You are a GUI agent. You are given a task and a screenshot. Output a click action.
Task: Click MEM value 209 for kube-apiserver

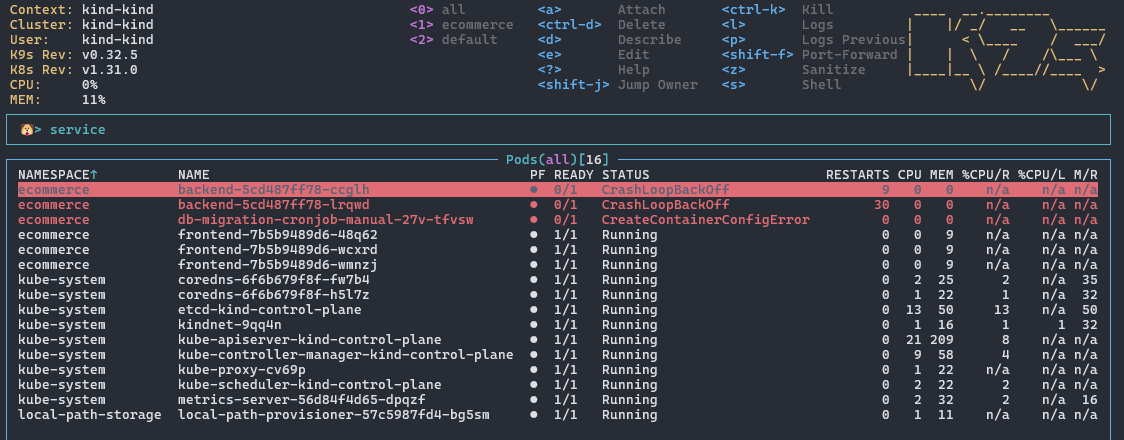point(941,340)
